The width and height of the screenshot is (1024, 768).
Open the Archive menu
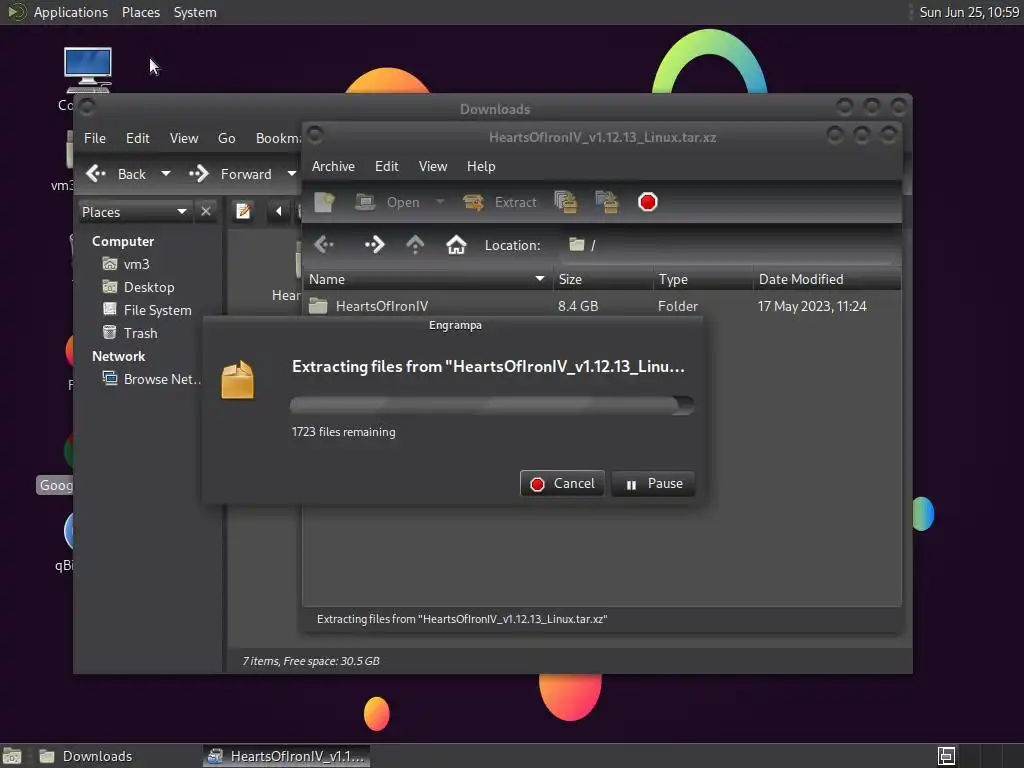[x=333, y=167]
